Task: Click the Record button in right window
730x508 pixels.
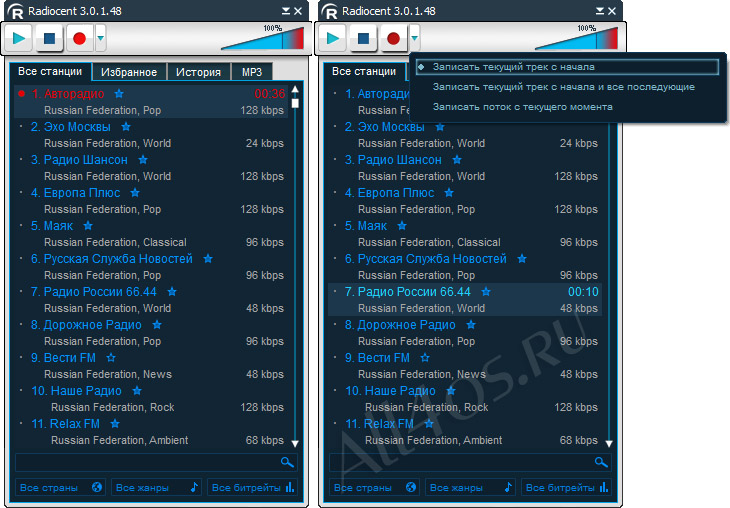Action: tap(393, 38)
